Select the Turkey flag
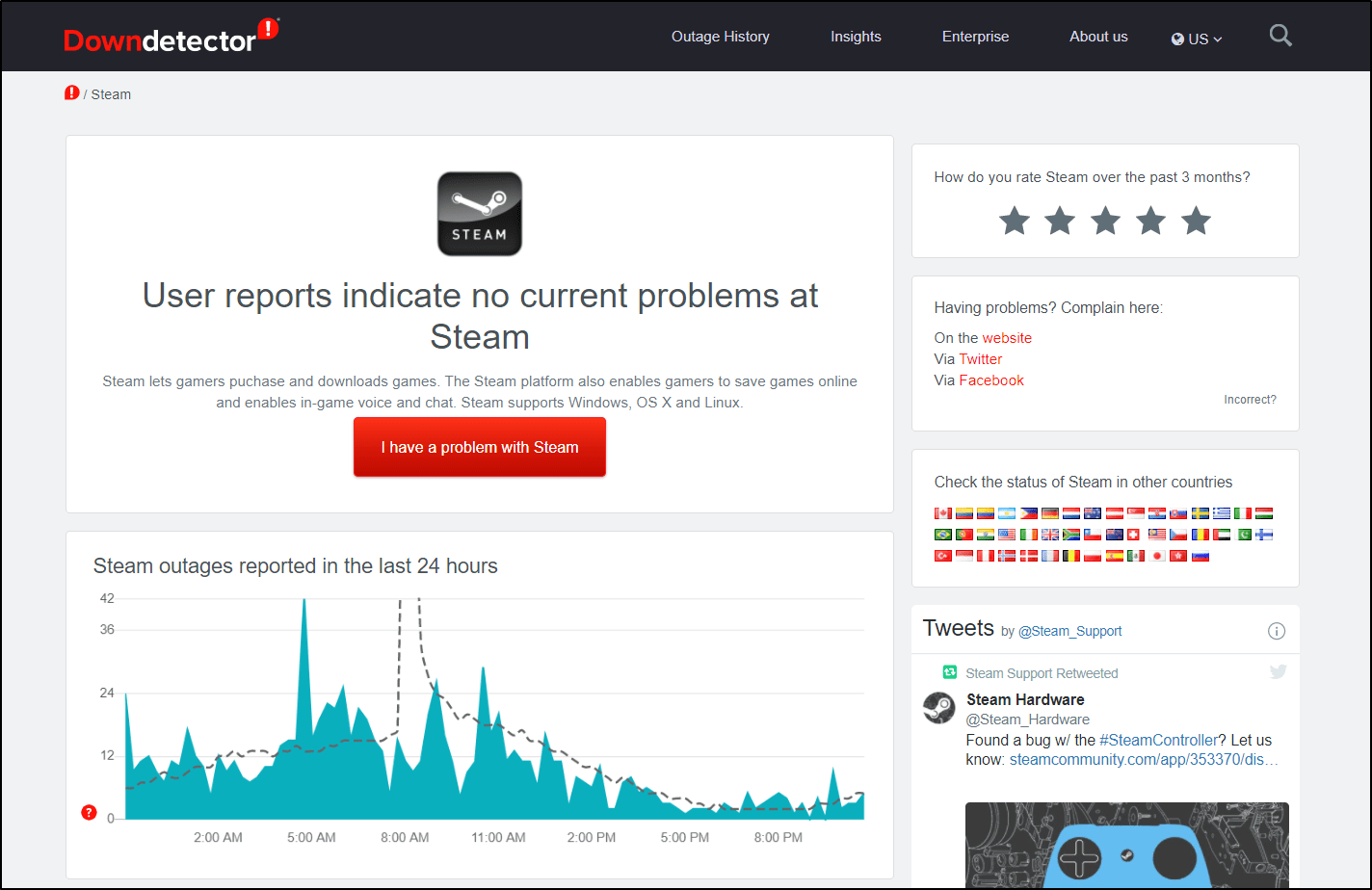The image size is (1372, 890). click(x=943, y=556)
